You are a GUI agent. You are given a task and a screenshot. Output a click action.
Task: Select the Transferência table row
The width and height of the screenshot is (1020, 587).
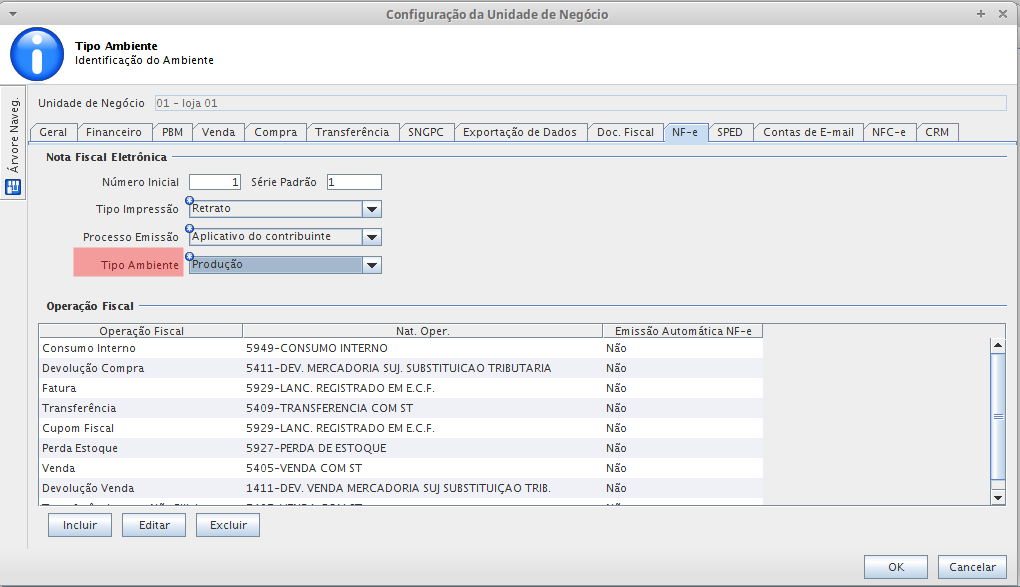pos(401,408)
